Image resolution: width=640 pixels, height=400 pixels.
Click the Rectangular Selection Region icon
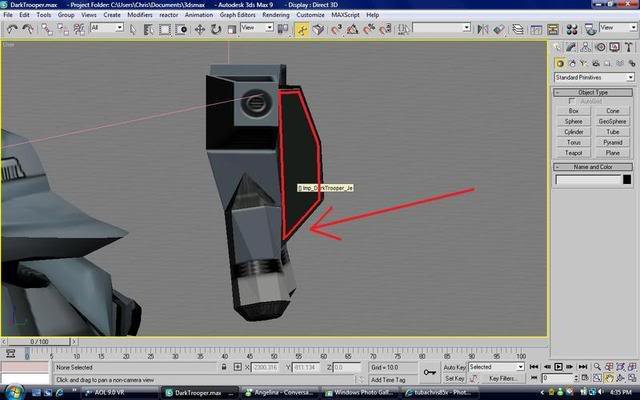(164, 29)
